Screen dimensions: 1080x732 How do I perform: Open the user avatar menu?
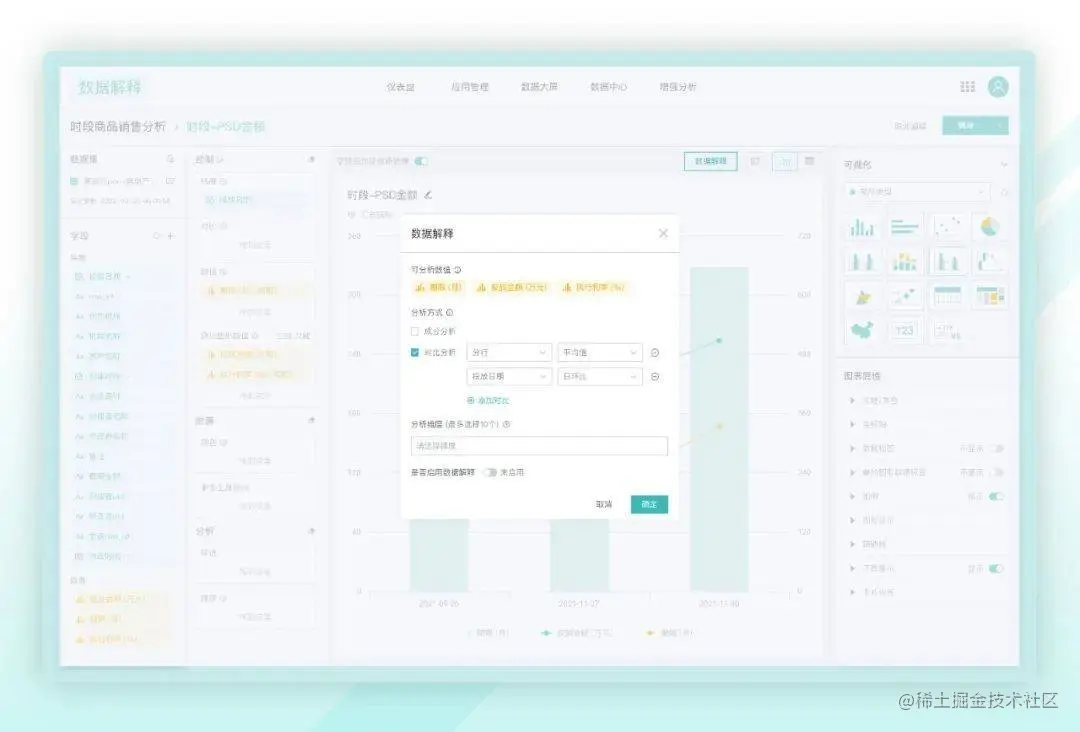[998, 87]
